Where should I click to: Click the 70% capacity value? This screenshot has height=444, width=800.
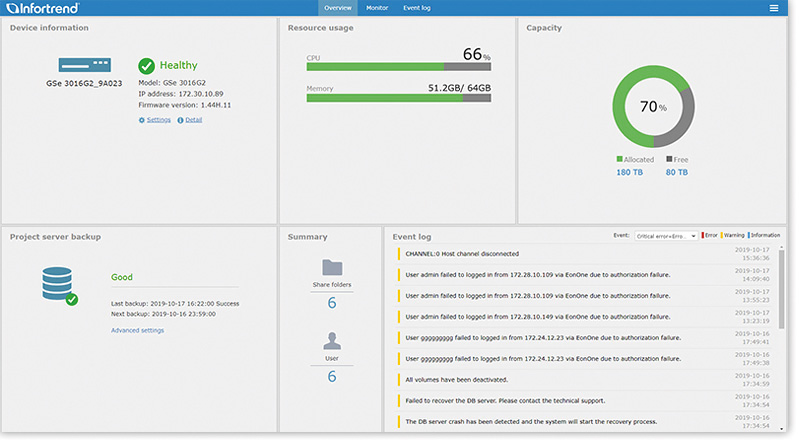[x=654, y=107]
